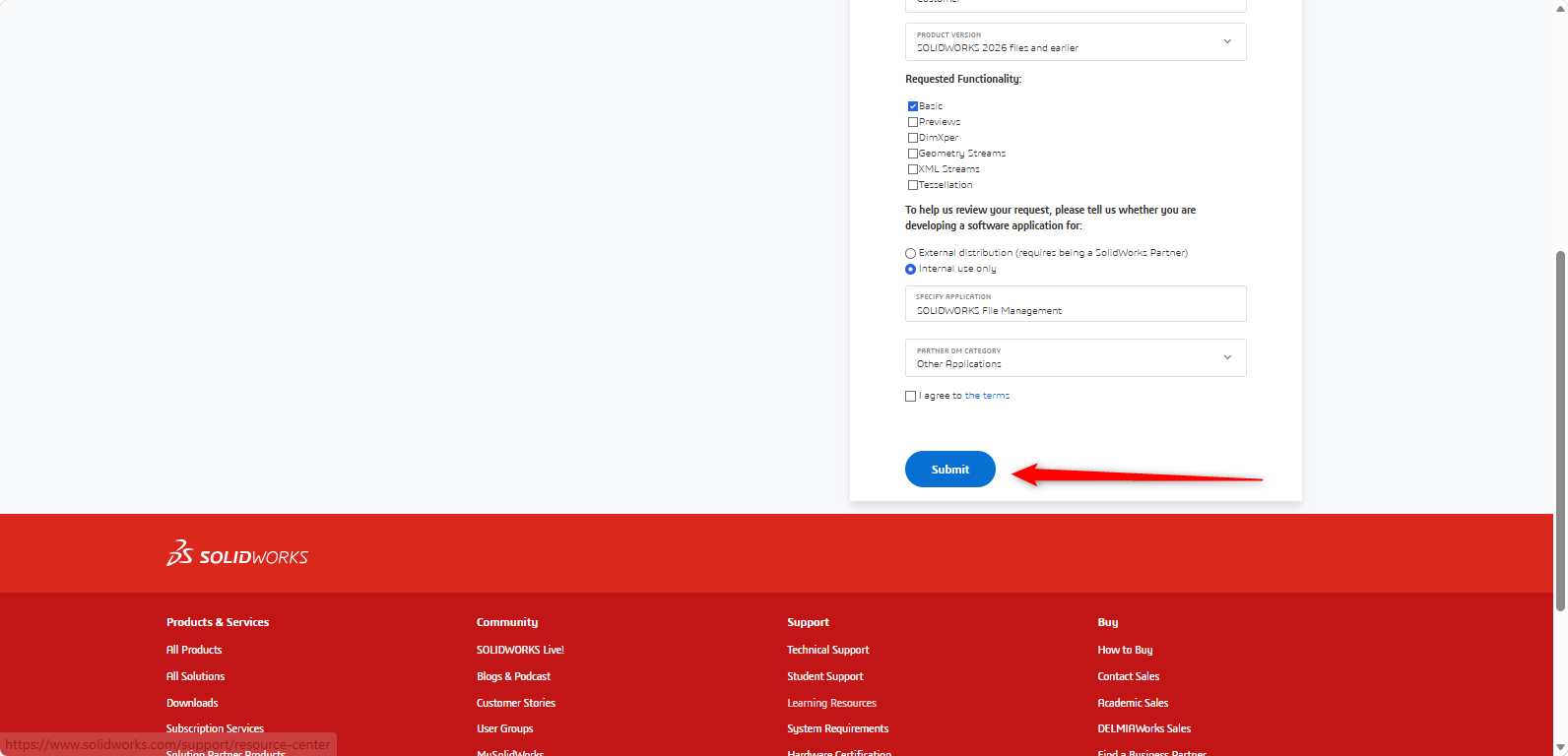Open Student Support link
The height and width of the screenshot is (756, 1568).
[x=825, y=676]
